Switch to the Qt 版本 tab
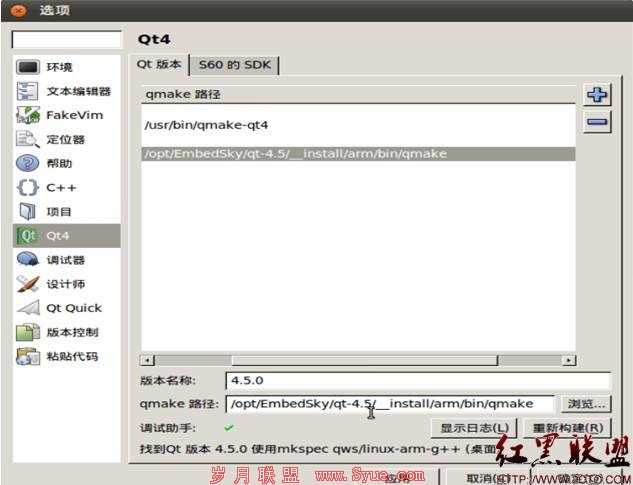The height and width of the screenshot is (485, 633). [x=159, y=65]
